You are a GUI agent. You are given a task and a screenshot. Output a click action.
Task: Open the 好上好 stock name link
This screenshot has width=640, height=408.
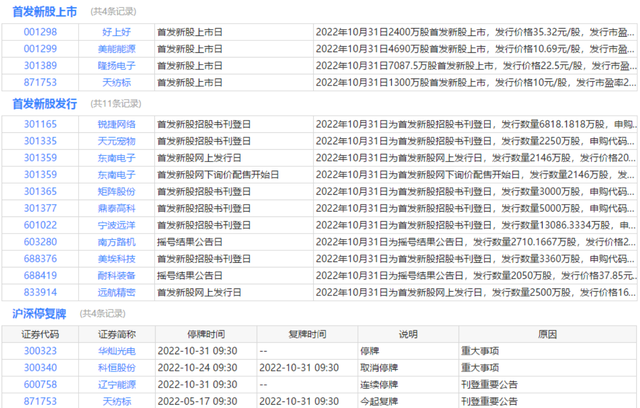tap(116, 32)
